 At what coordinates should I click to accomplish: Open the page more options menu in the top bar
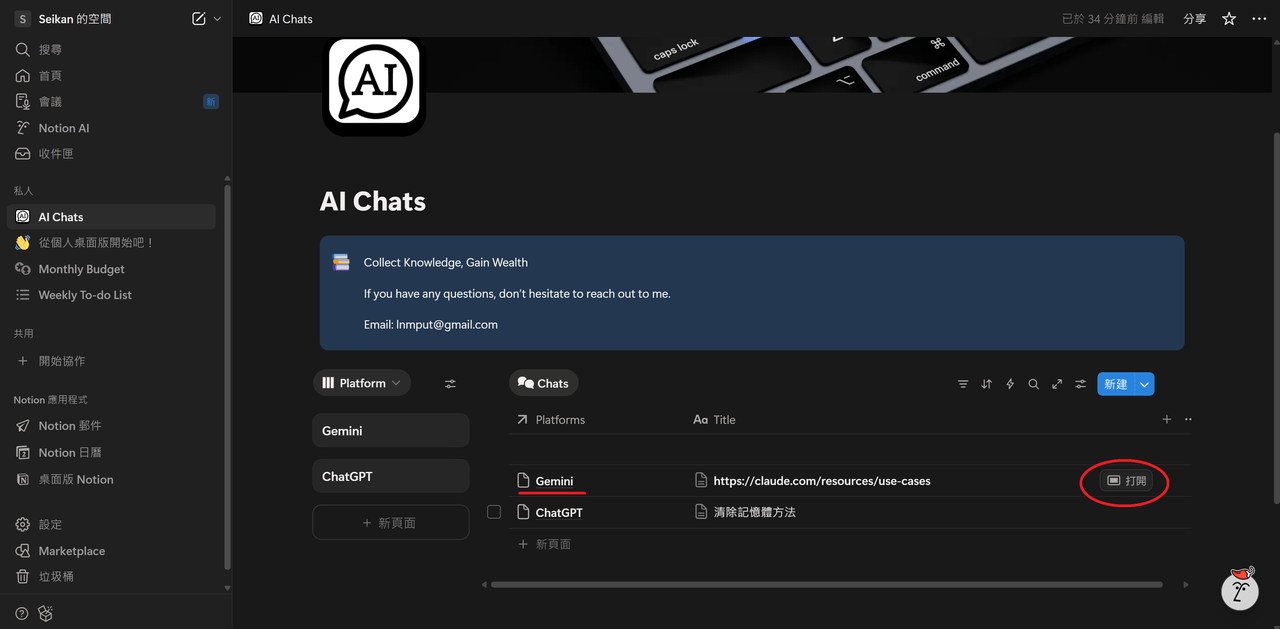[x=1261, y=19]
